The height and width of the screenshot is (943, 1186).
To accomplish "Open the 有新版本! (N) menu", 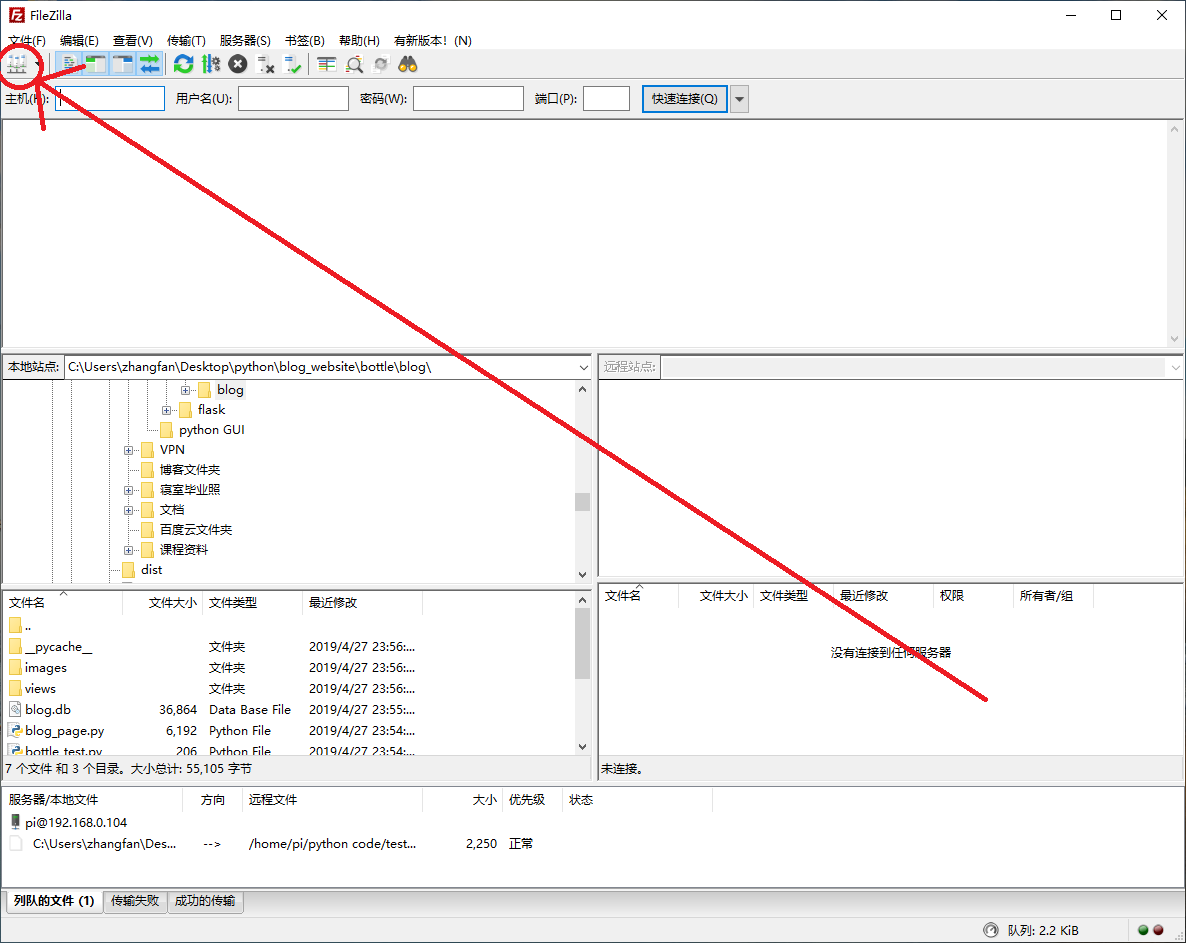I will pyautogui.click(x=433, y=41).
